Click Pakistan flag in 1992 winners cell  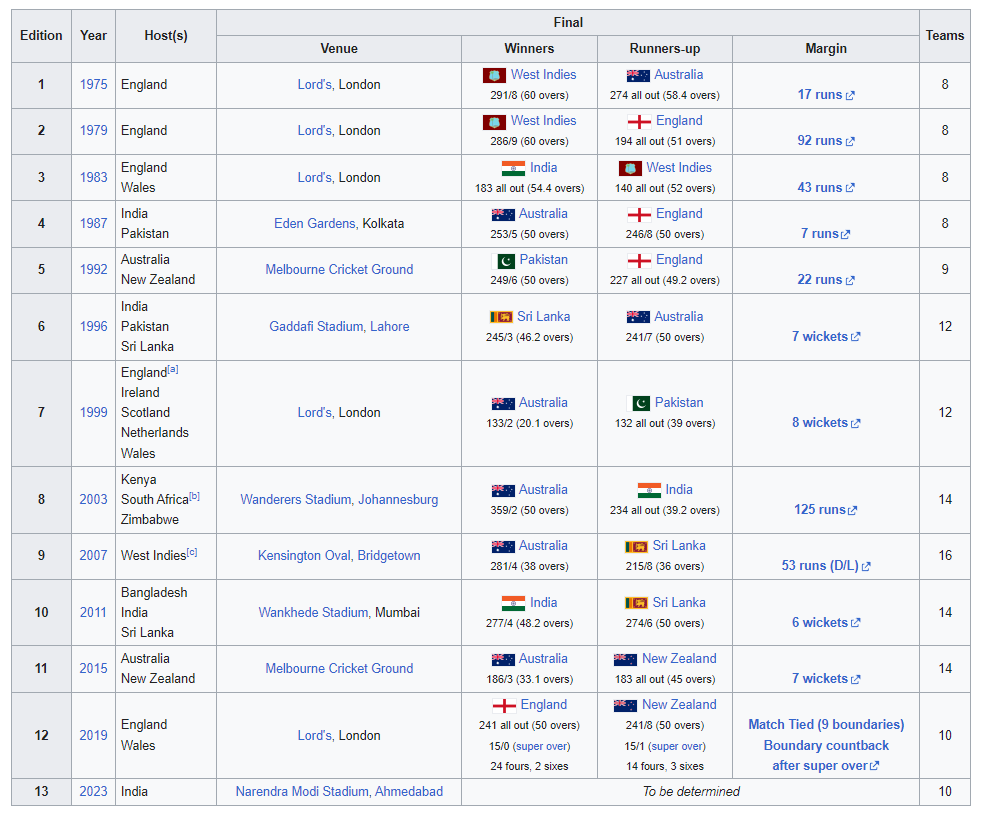[x=503, y=260]
